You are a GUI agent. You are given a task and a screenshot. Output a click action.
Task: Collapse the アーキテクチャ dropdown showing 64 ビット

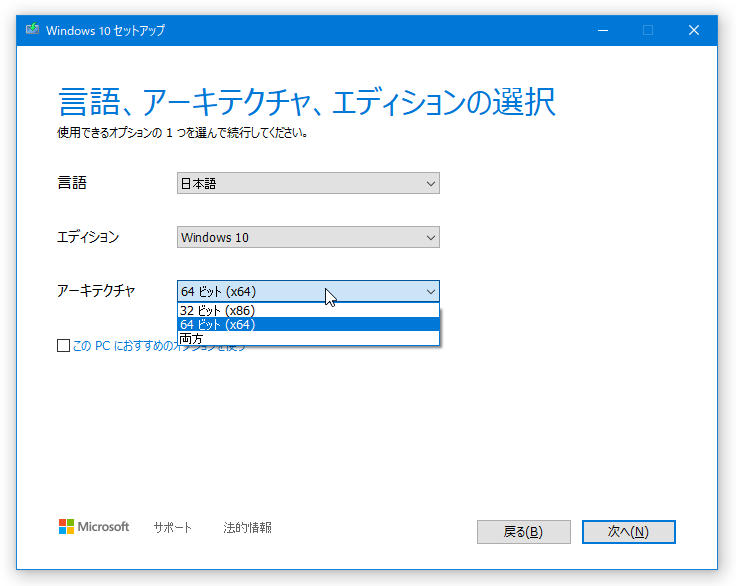coord(308,291)
